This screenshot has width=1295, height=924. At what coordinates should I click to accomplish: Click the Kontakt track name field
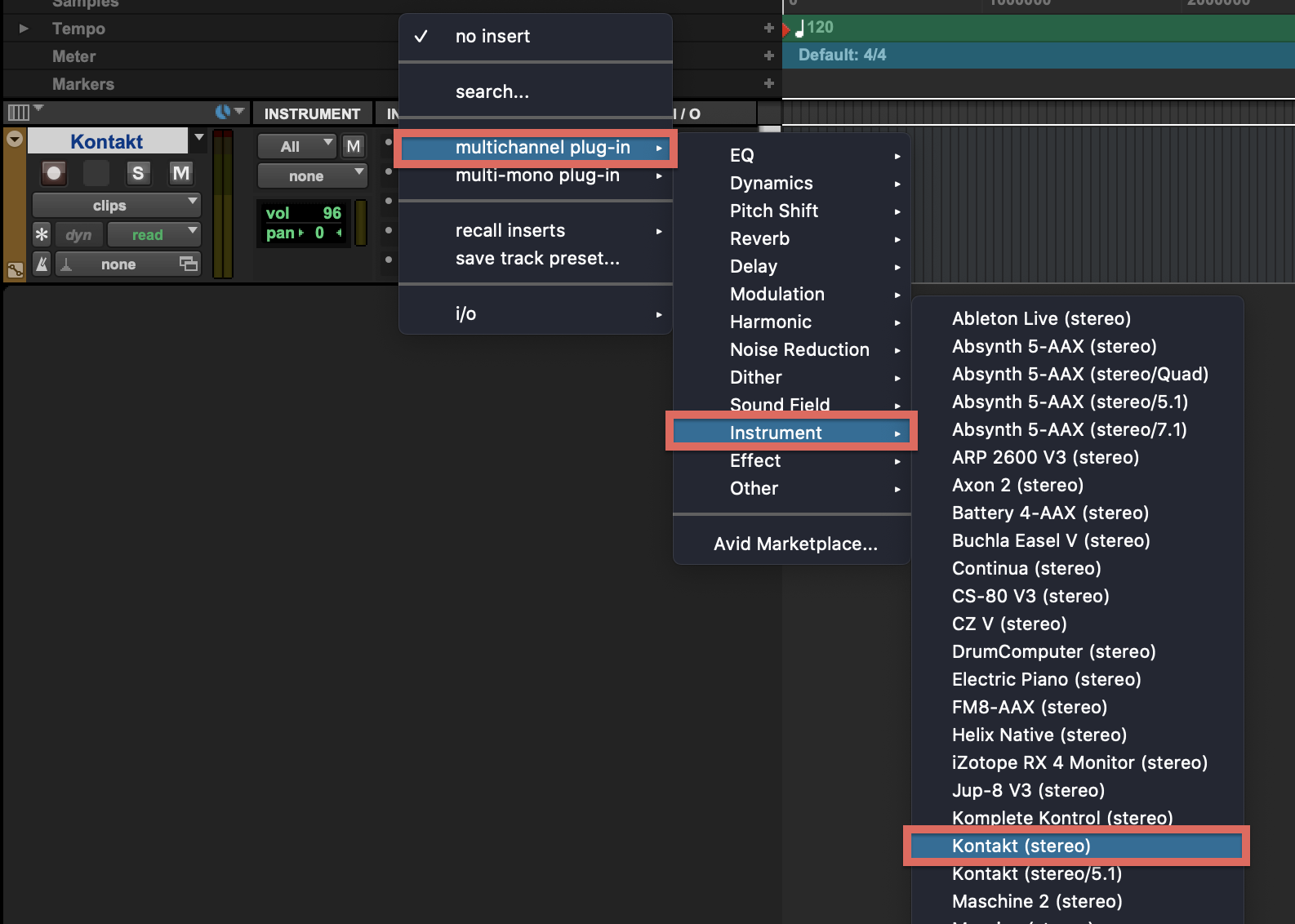click(107, 141)
